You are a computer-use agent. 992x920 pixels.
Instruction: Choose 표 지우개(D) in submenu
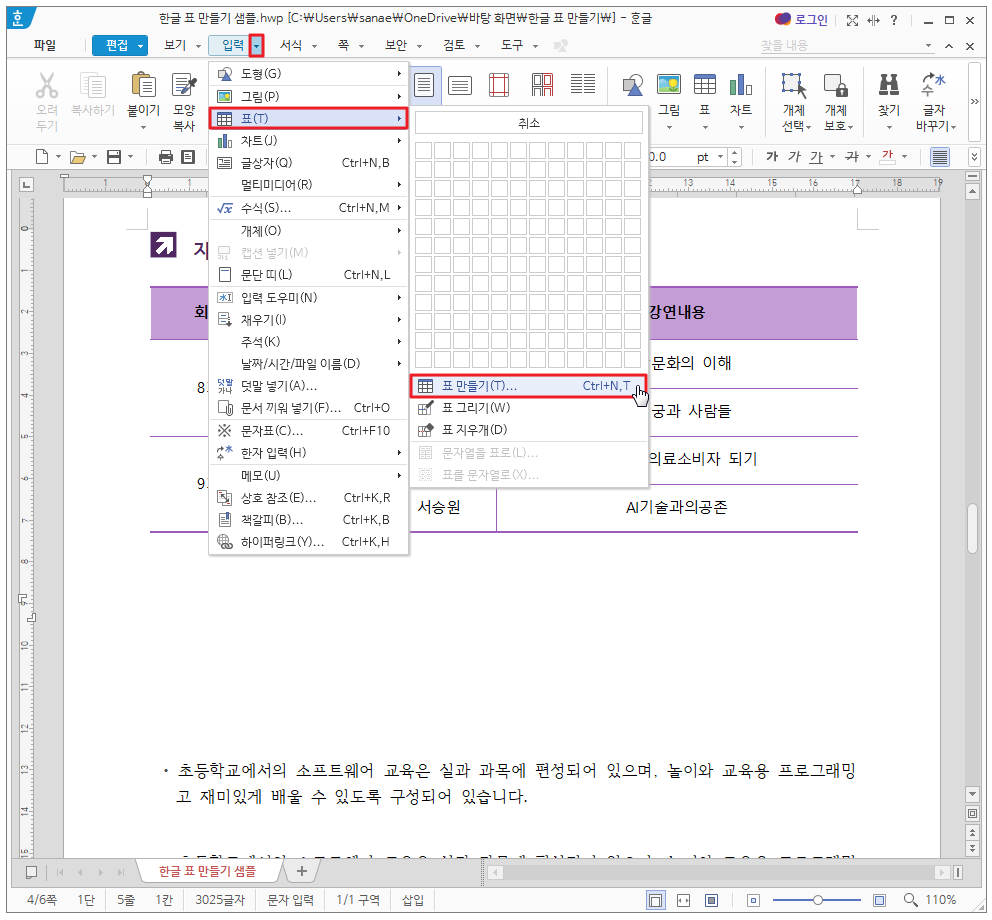[529, 430]
